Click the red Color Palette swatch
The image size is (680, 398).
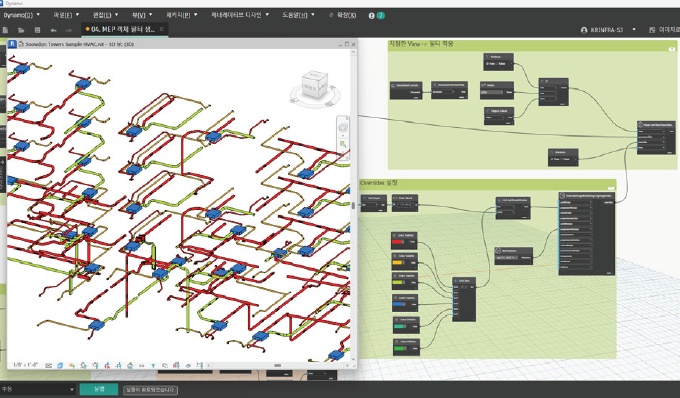pyautogui.click(x=398, y=242)
